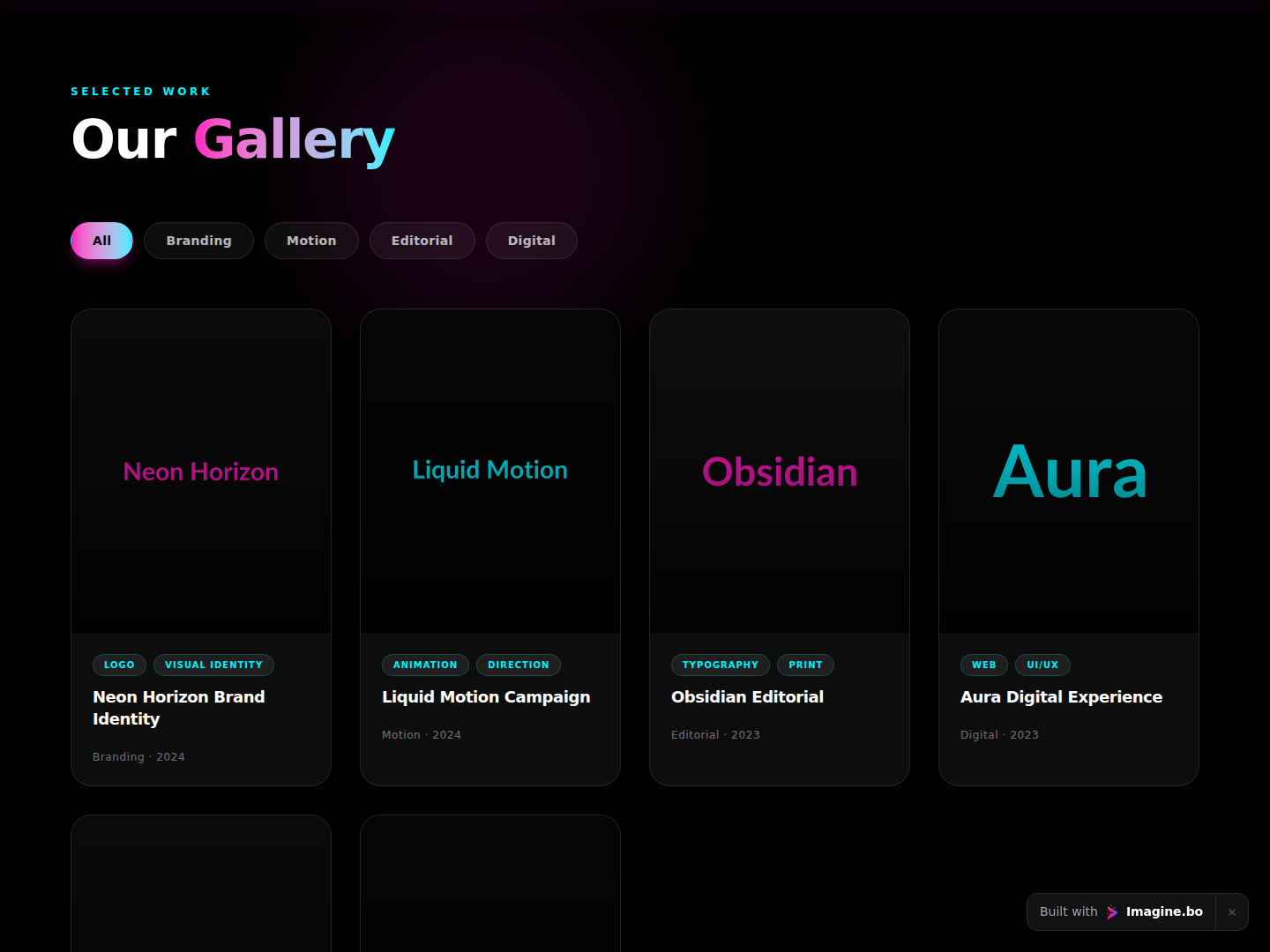Click the DIRECTION tag
The height and width of the screenshot is (952, 1270).
coord(519,665)
